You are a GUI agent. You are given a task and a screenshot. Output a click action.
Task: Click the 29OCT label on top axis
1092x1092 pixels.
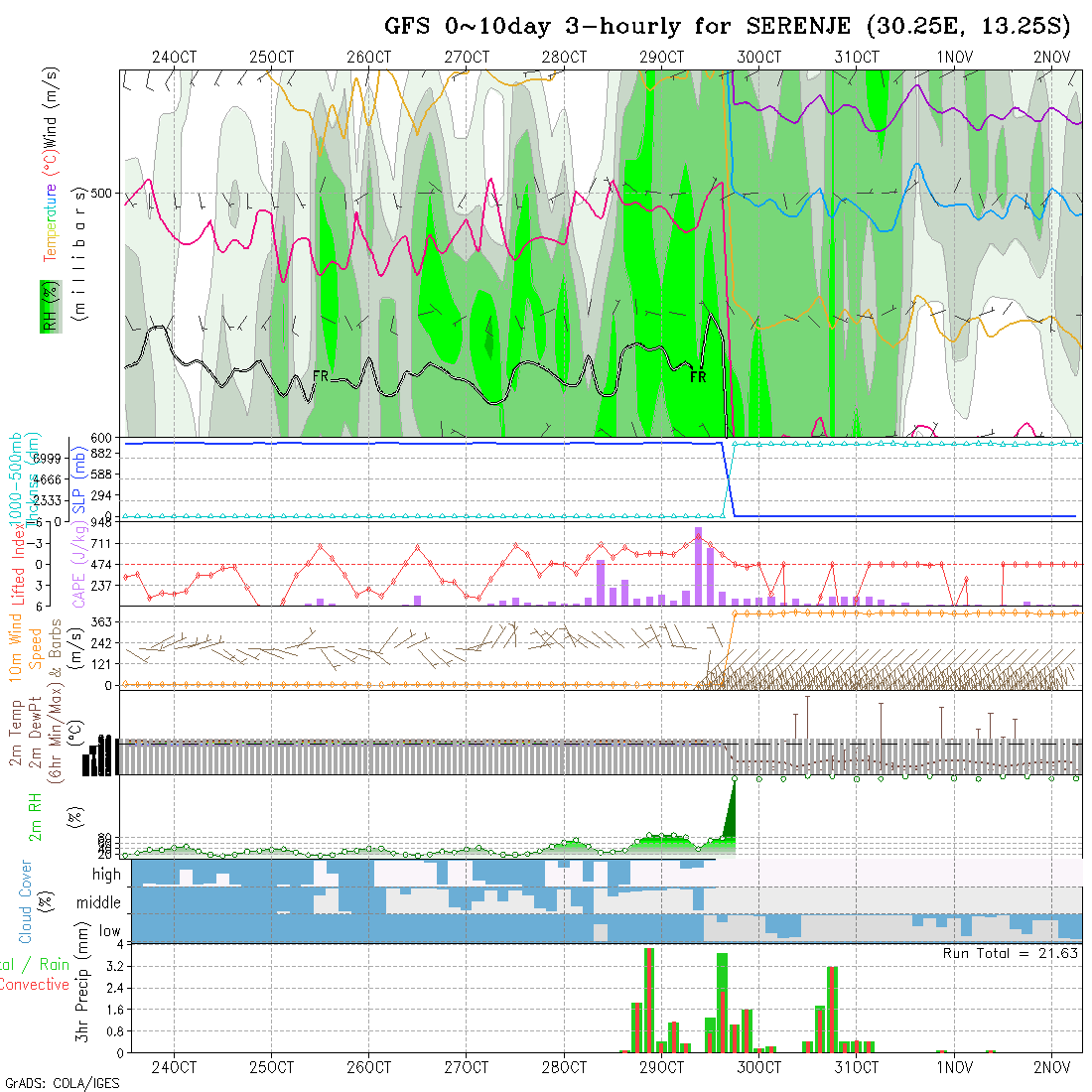[661, 58]
